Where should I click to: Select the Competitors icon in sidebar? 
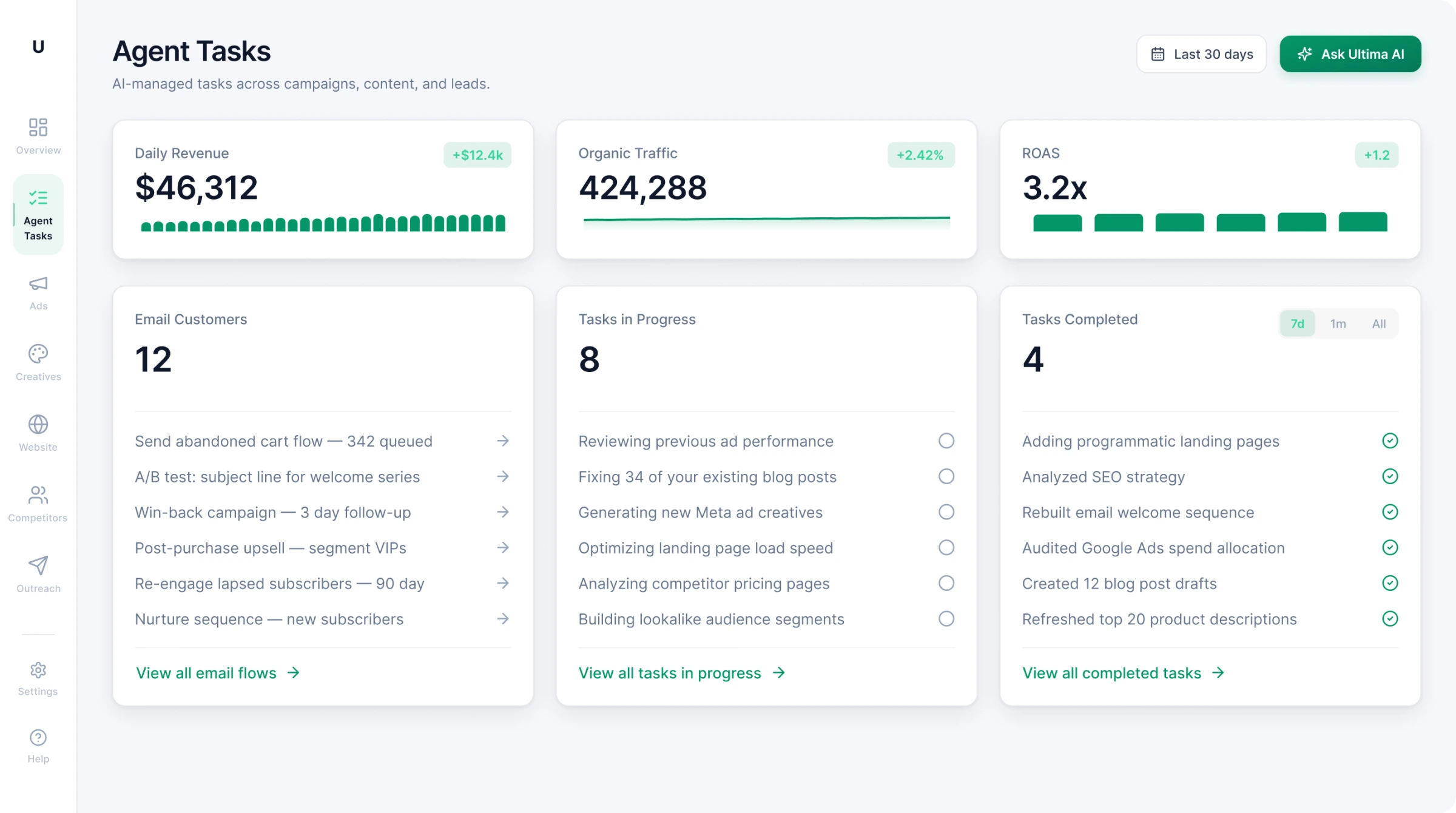pos(38,495)
